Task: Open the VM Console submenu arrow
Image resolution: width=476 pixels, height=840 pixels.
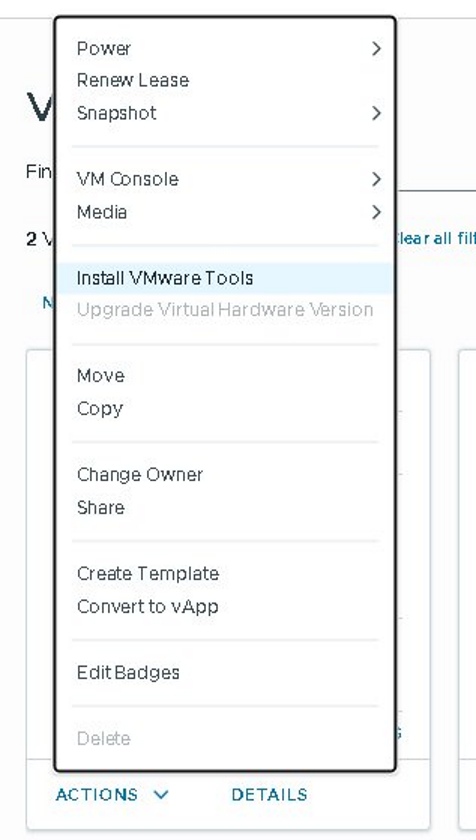Action: coord(376,179)
